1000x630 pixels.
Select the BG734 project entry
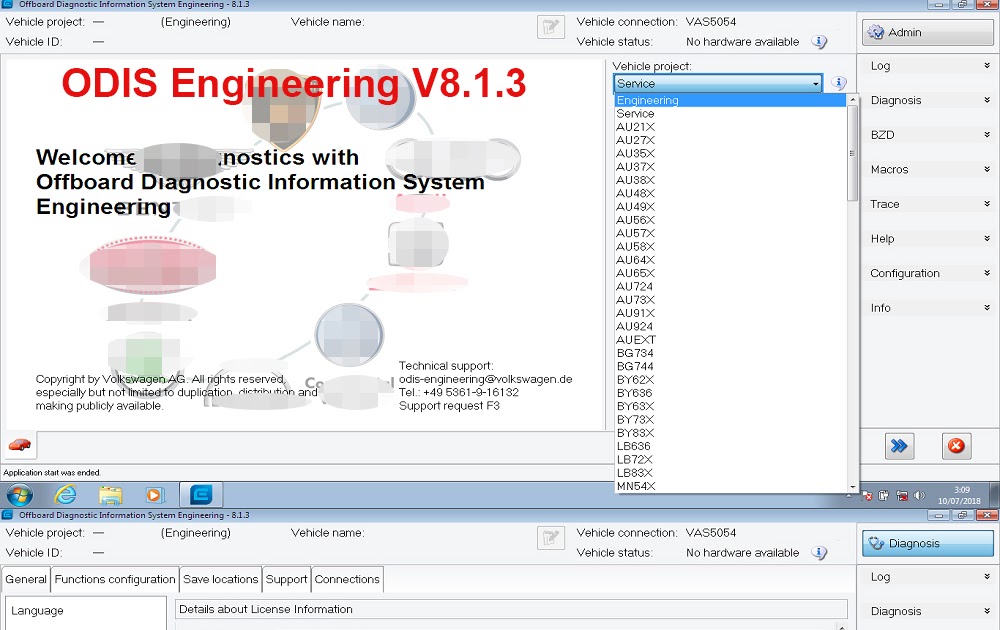click(x=730, y=353)
